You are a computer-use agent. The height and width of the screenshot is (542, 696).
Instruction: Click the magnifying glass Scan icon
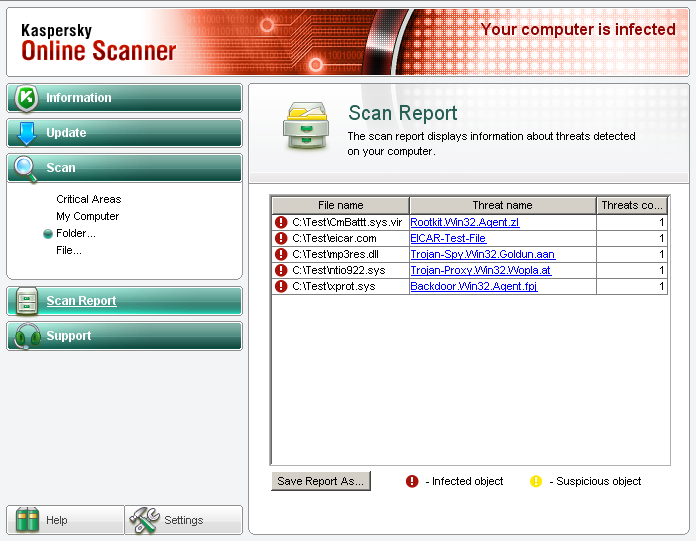[x=26, y=168]
